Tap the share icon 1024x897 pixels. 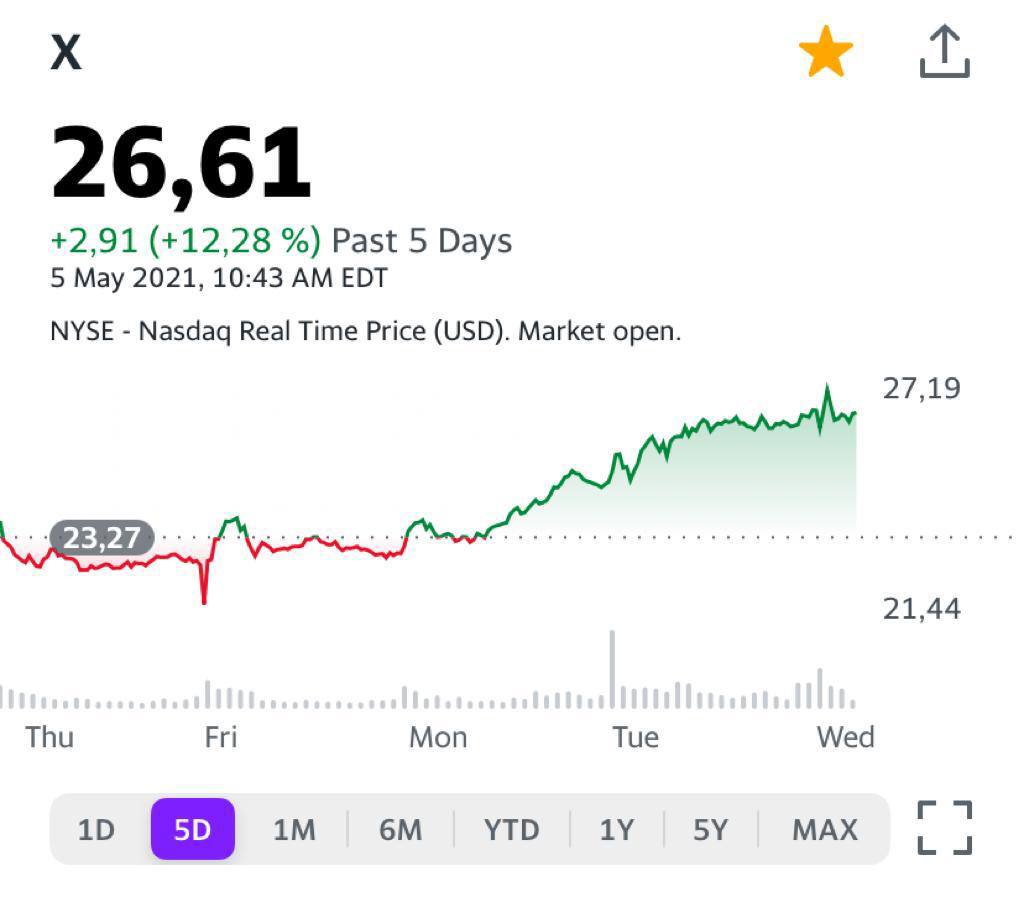point(945,52)
